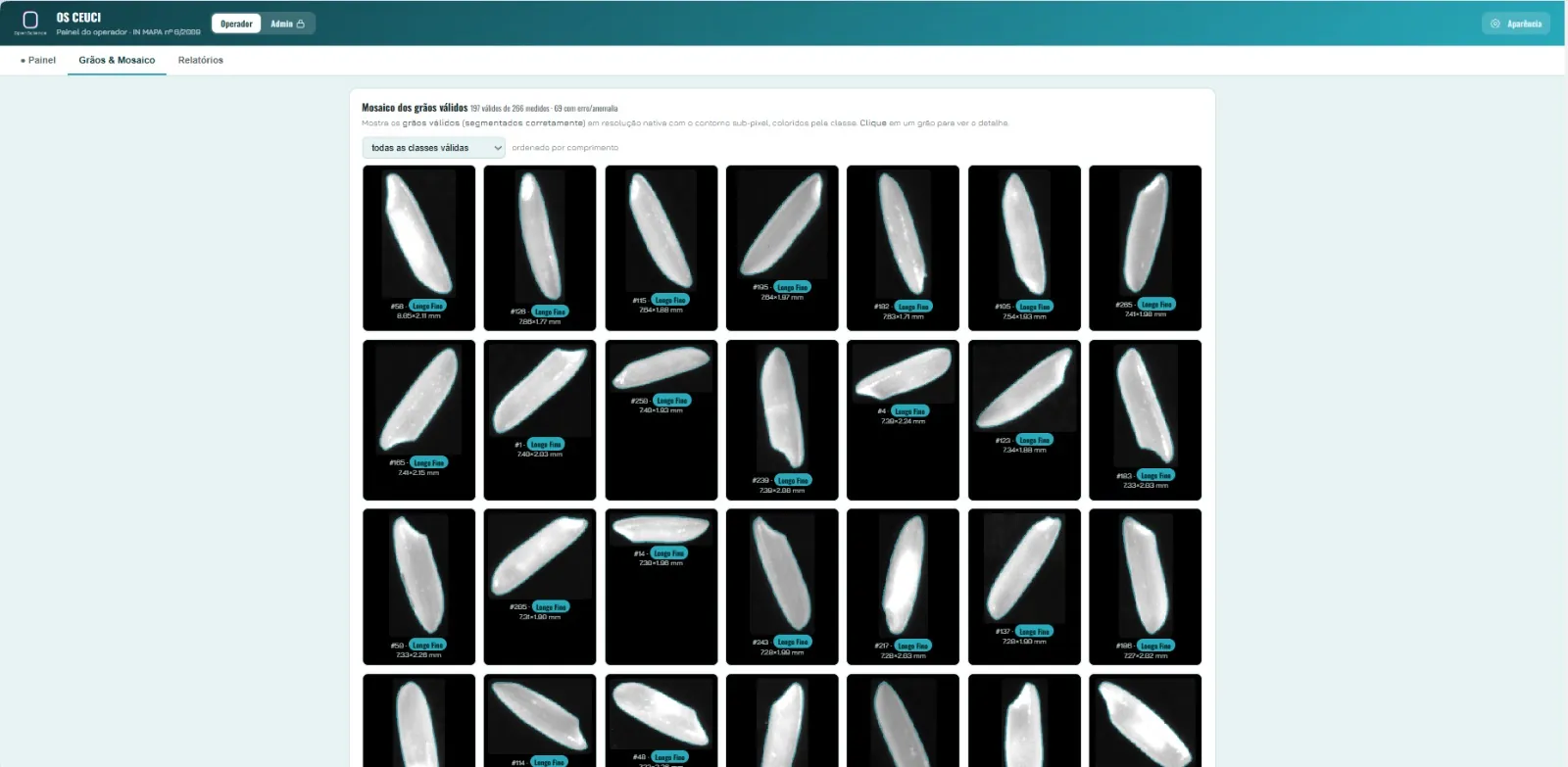This screenshot has width=1568, height=767.
Task: Click the 'Mosaico dos grãos válidos' heading
Action: (415, 108)
